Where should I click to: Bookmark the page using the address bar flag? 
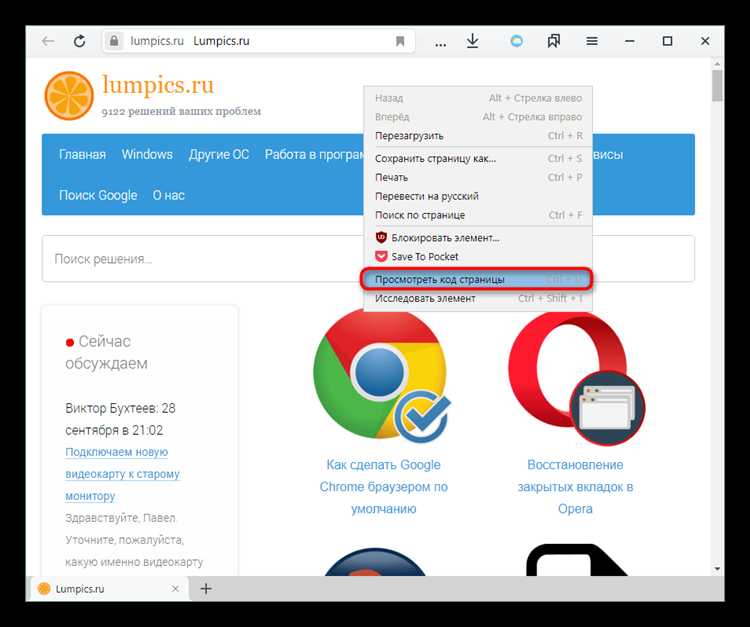[x=400, y=42]
